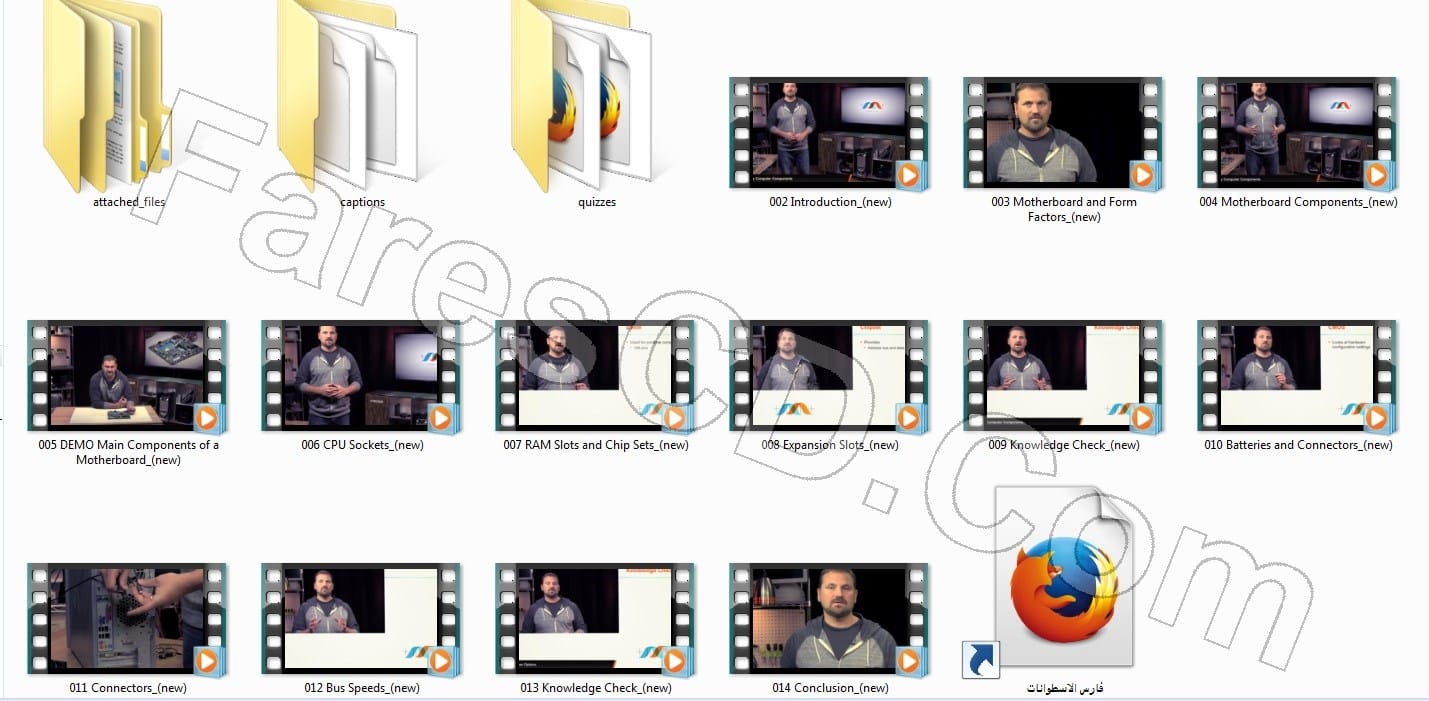Open the quizzes folder icon
This screenshot has width=1429, height=701.
582,95
